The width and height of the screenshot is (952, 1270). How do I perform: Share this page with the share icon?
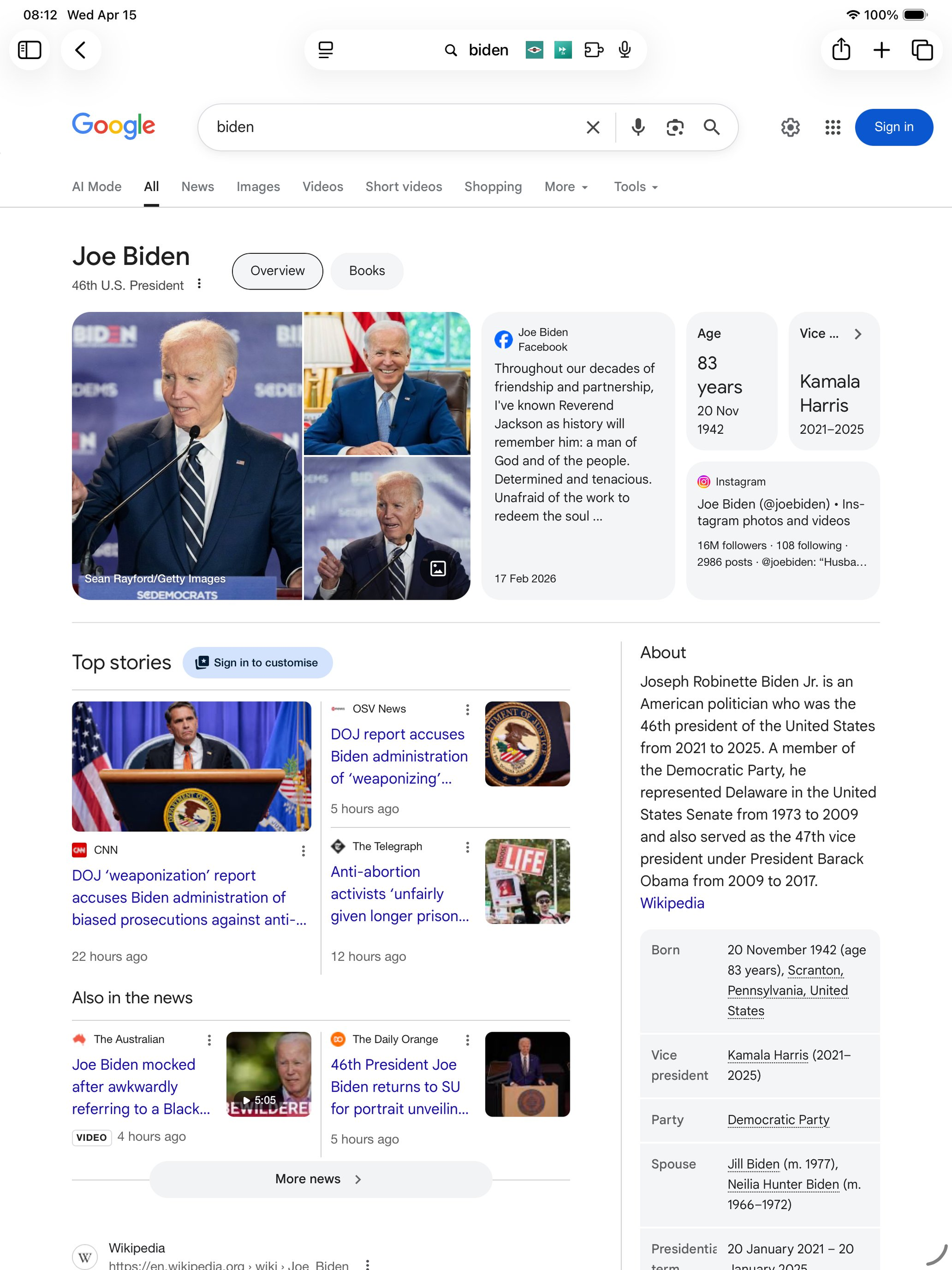coord(841,50)
